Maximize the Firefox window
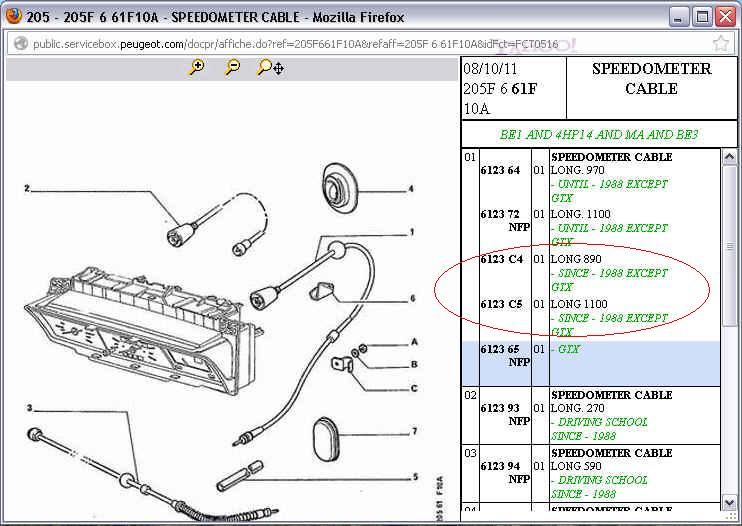Image resolution: width=742 pixels, height=526 pixels. [703, 18]
